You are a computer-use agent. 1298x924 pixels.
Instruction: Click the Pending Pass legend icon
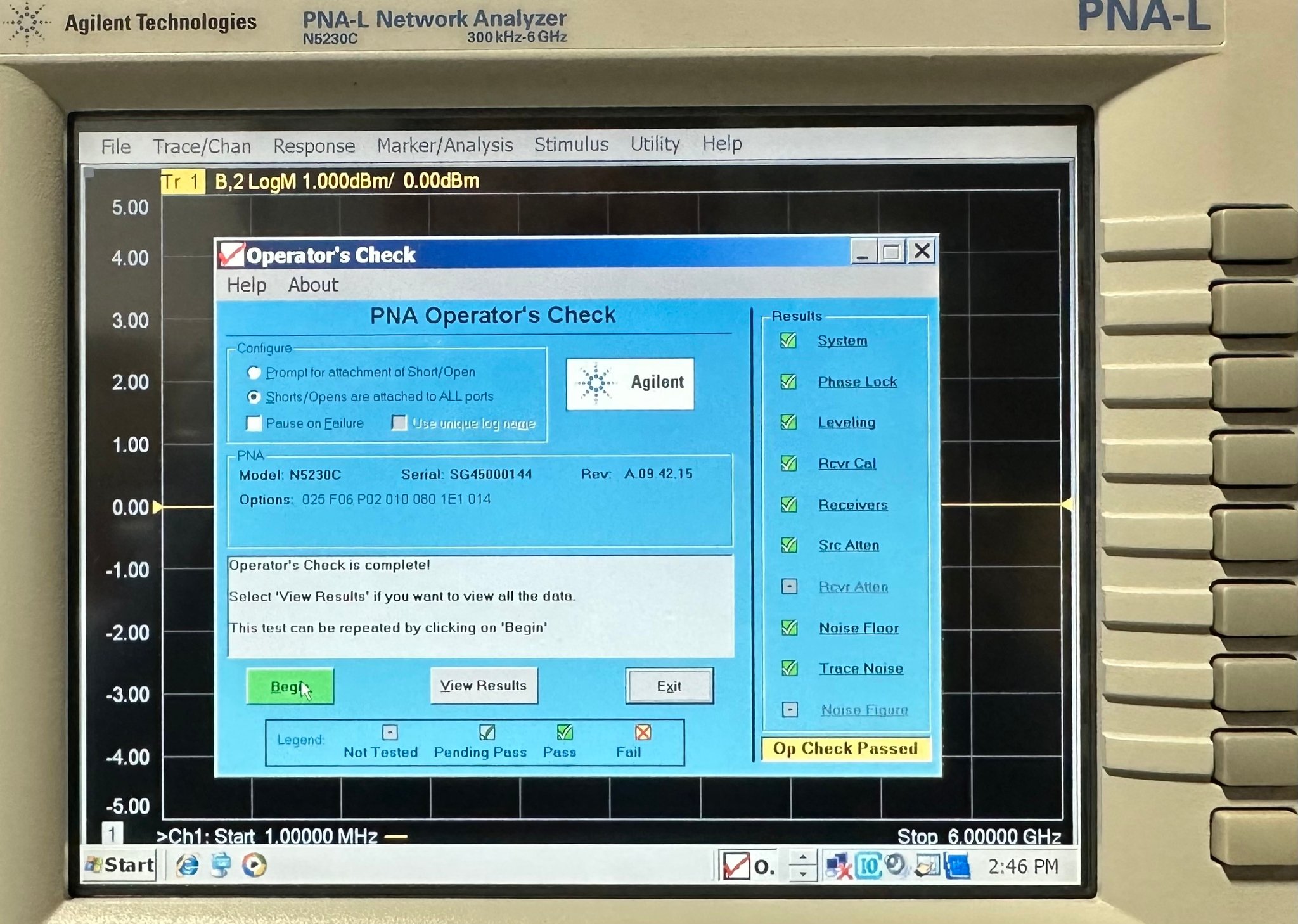pyautogui.click(x=487, y=733)
